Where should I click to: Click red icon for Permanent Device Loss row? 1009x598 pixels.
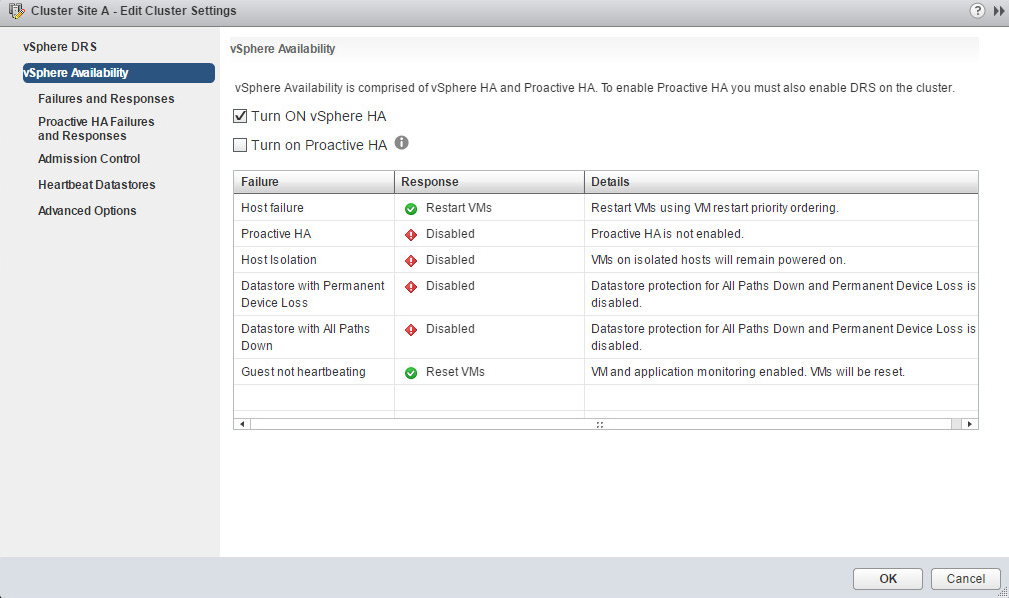[411, 287]
